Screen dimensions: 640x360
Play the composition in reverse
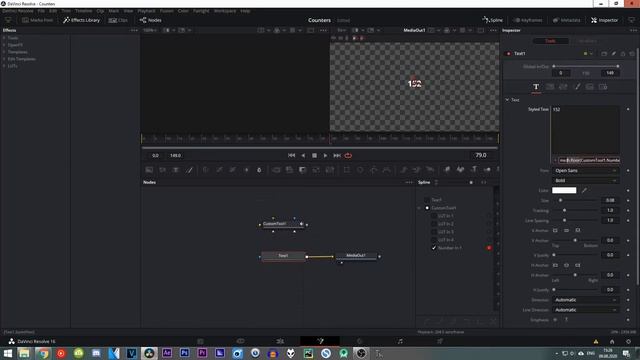303,156
